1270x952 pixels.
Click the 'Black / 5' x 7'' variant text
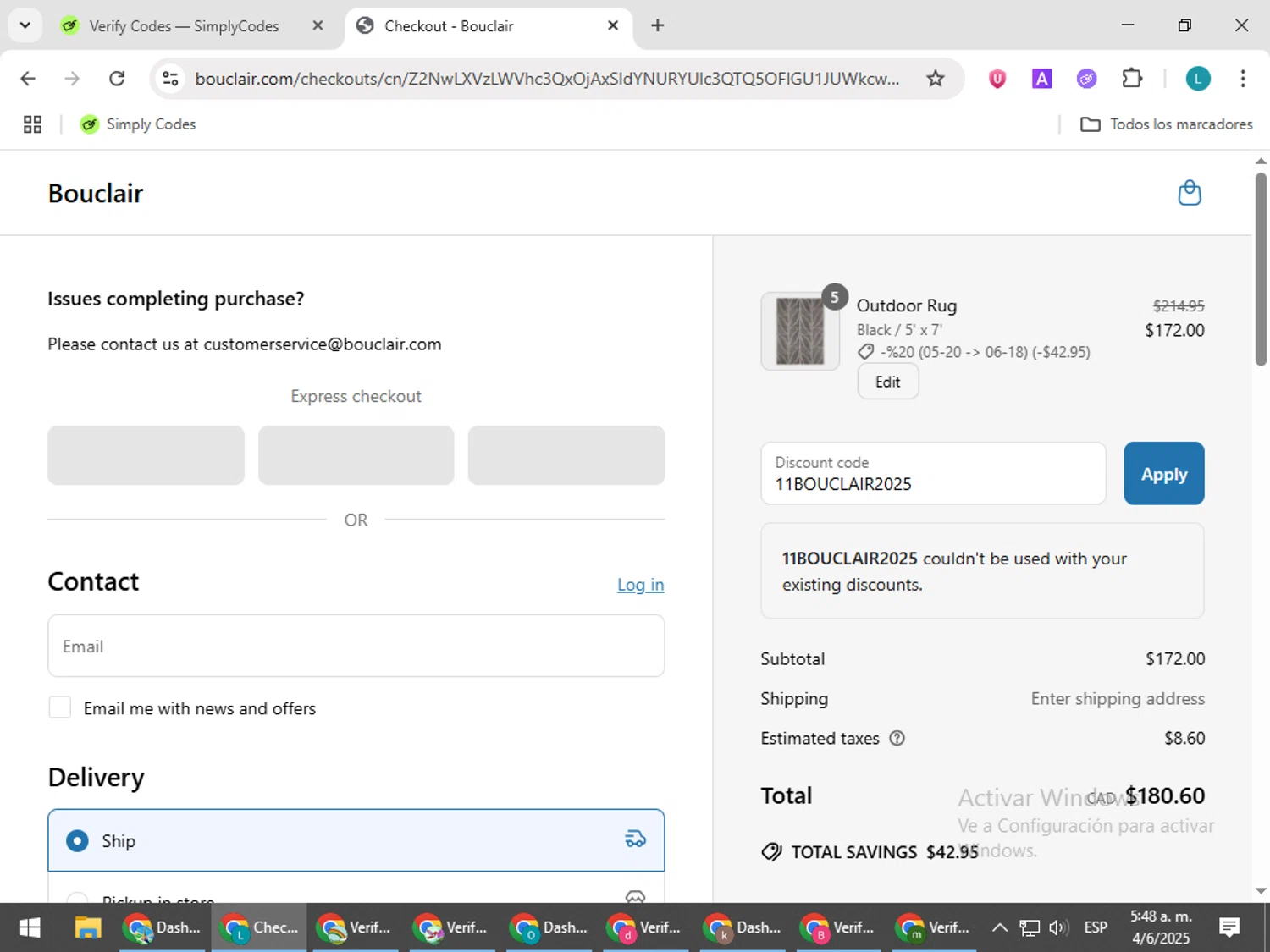click(x=899, y=329)
